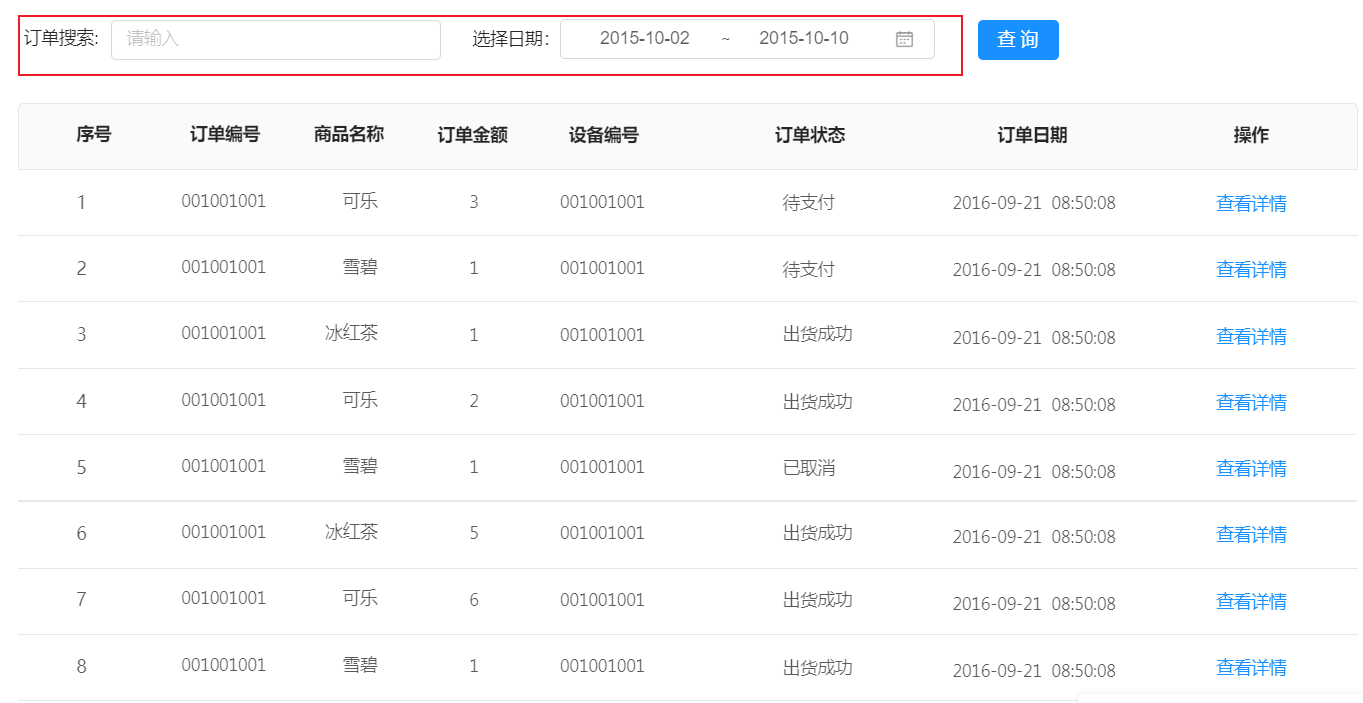
Task: Select 可乐 in row 1
Action: click(360, 201)
